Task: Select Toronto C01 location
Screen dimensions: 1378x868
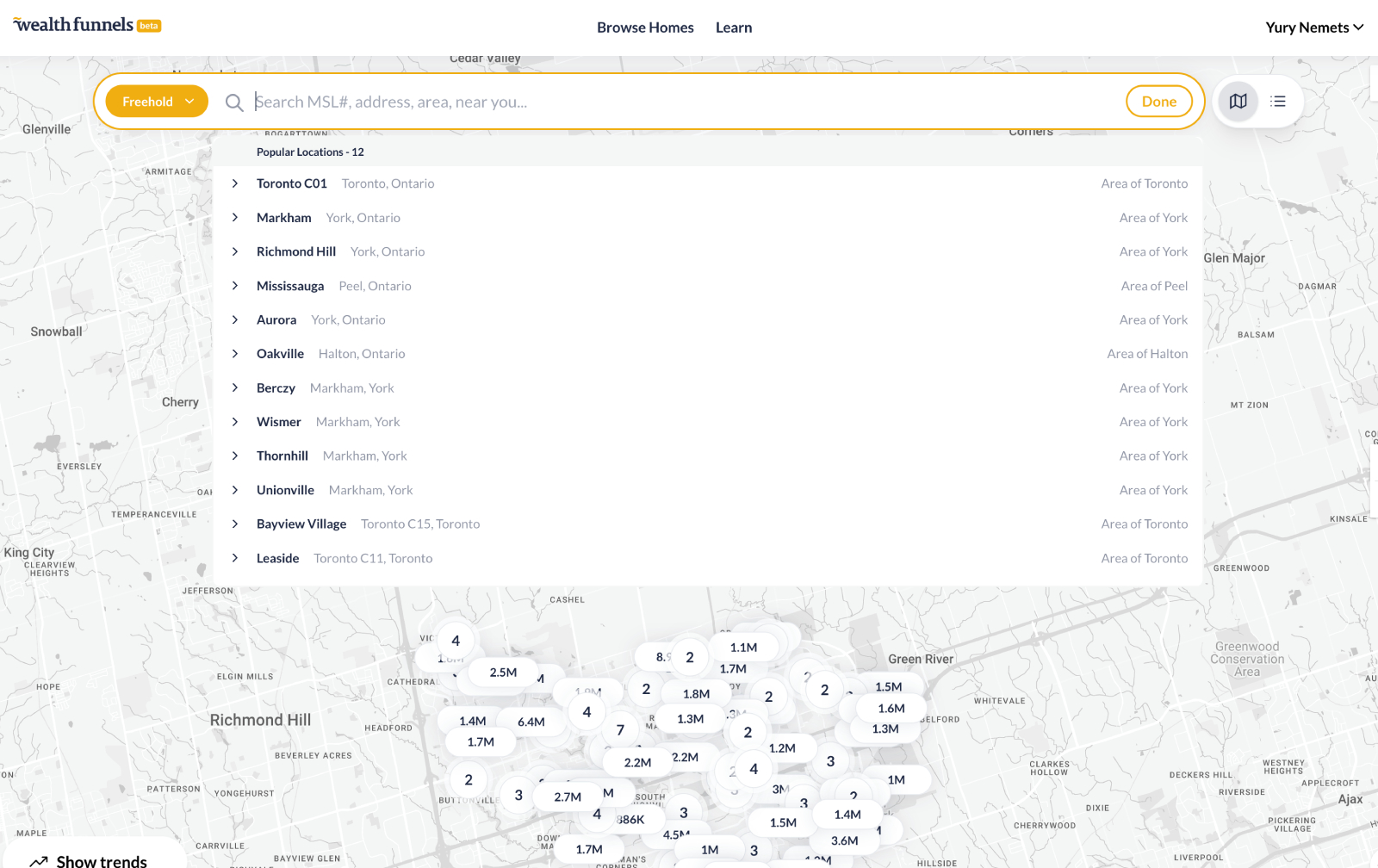Action: coord(708,183)
